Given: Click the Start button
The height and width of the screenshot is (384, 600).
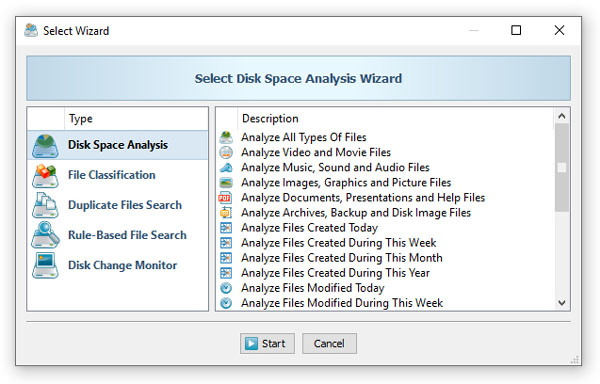Looking at the screenshot, I should pos(267,343).
